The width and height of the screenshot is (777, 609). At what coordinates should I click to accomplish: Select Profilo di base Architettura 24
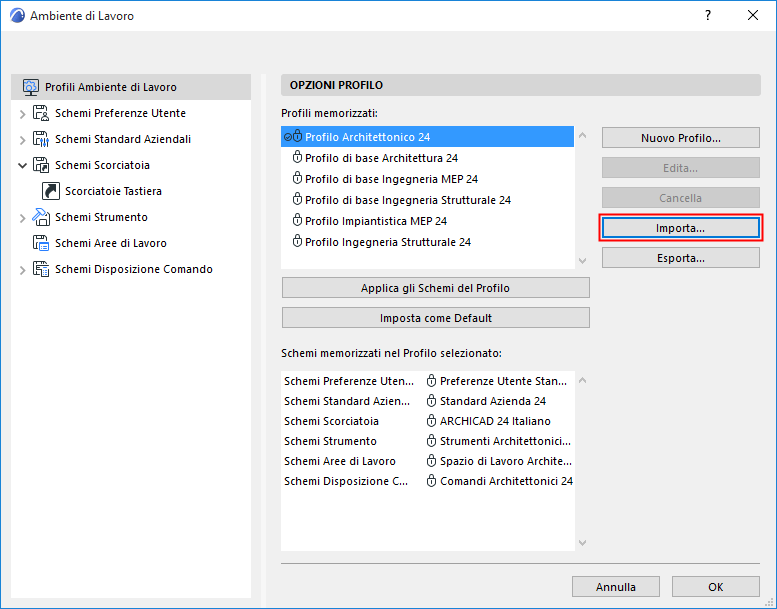tap(427, 158)
